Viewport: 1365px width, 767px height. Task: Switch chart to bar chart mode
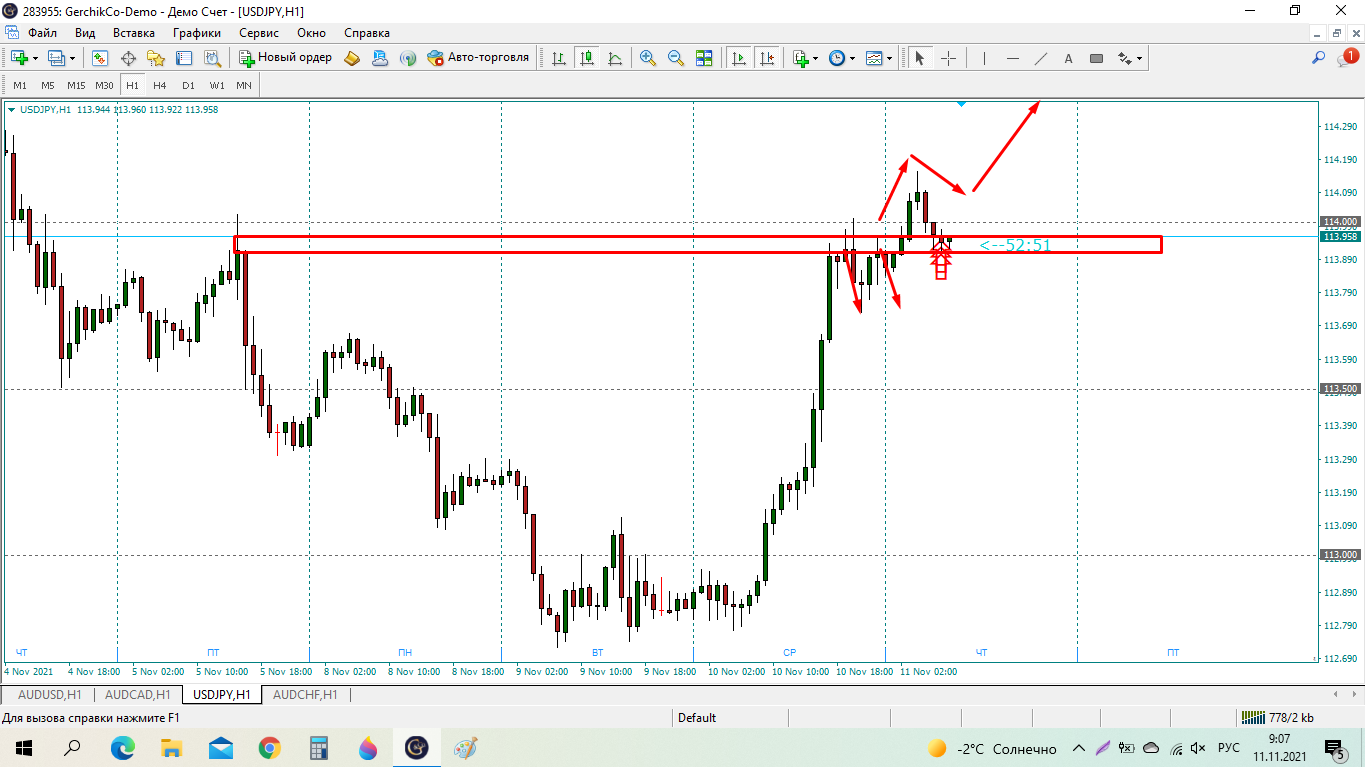click(x=558, y=58)
